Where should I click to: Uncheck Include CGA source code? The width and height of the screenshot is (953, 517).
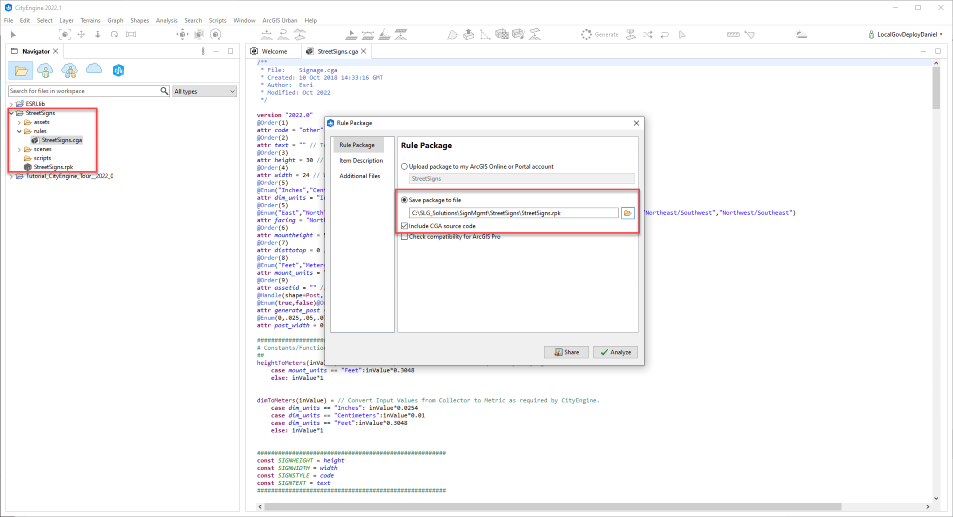[x=404, y=226]
